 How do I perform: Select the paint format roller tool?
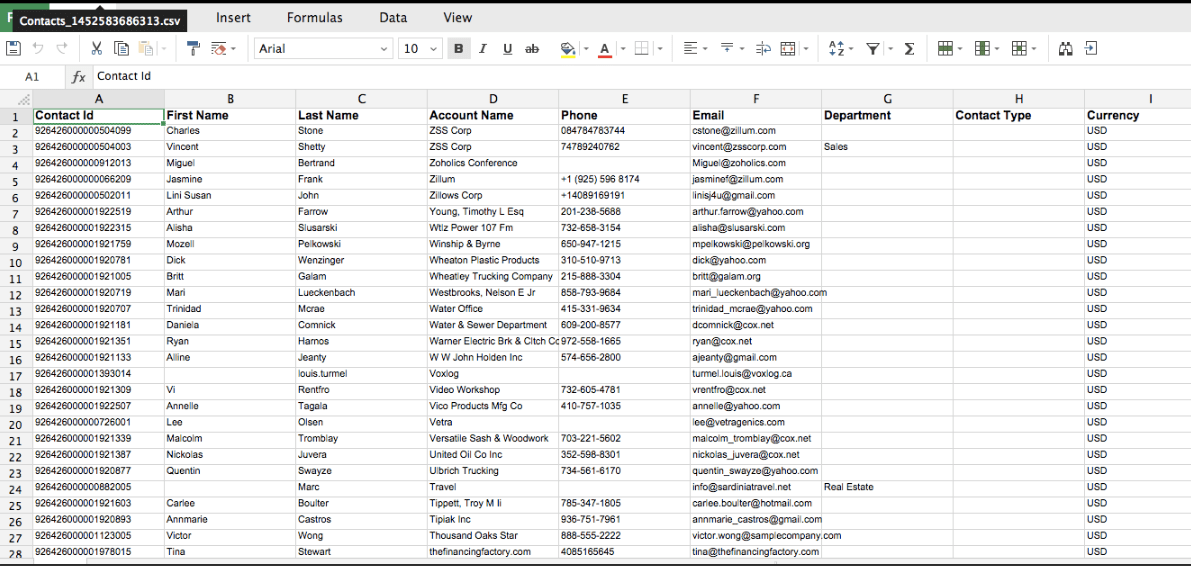pyautogui.click(x=194, y=48)
